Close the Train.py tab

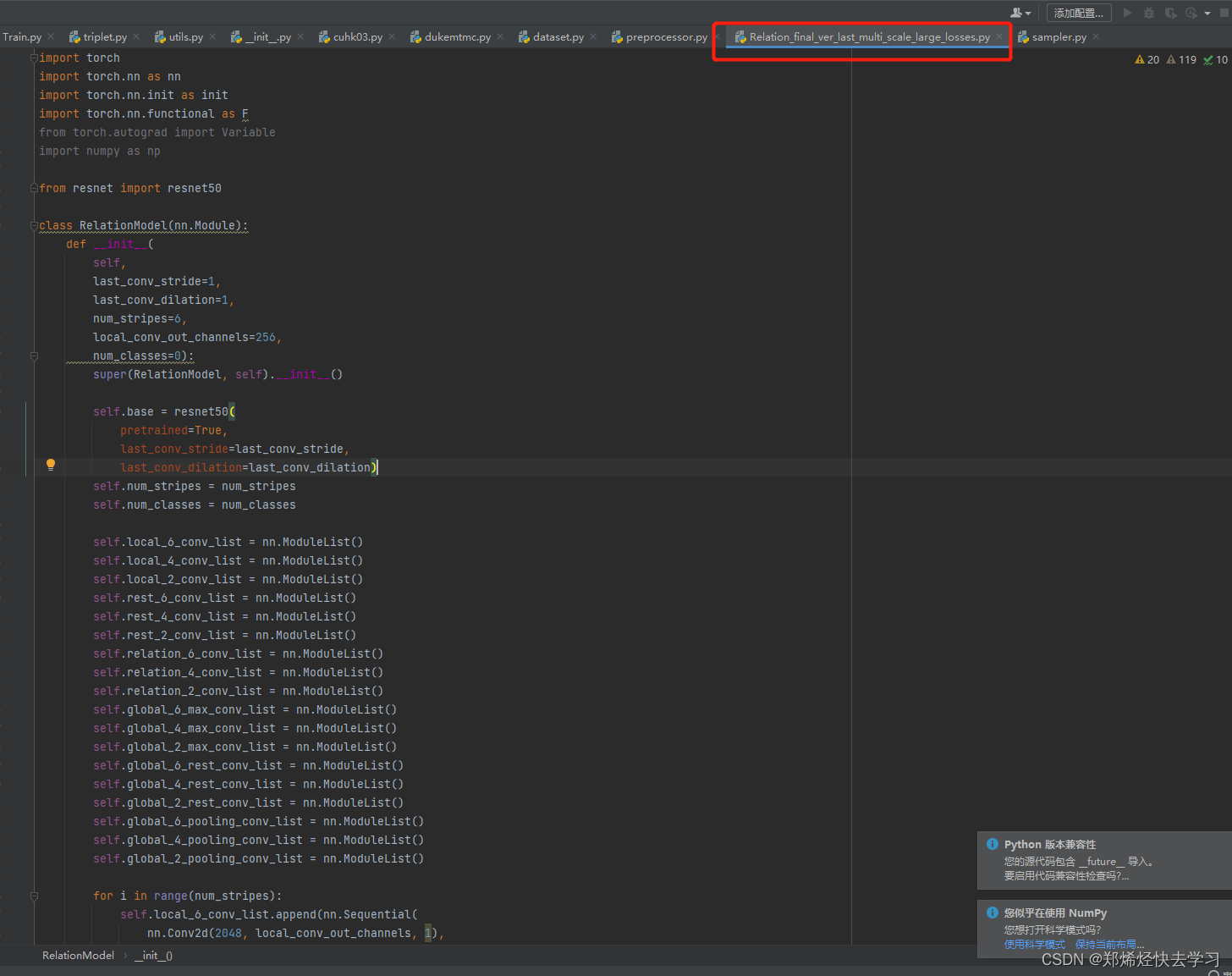click(x=51, y=36)
